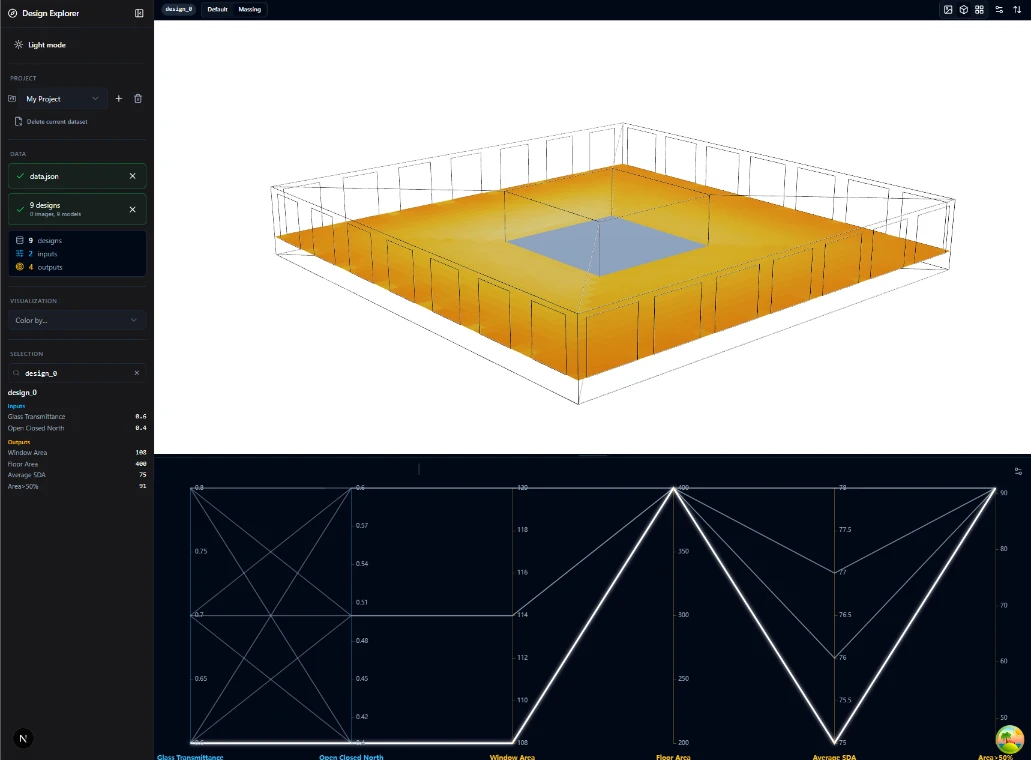Select the 3D model cube view icon

click(x=963, y=9)
